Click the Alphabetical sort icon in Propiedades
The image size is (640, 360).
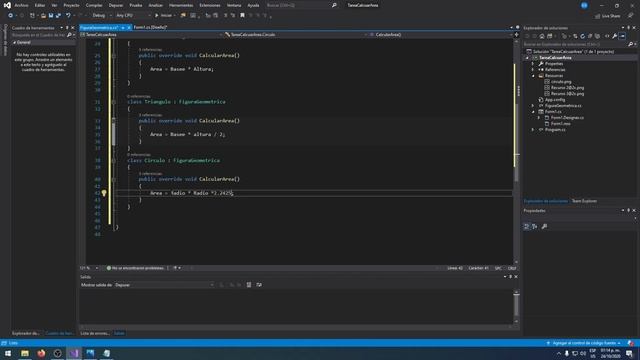click(535, 227)
